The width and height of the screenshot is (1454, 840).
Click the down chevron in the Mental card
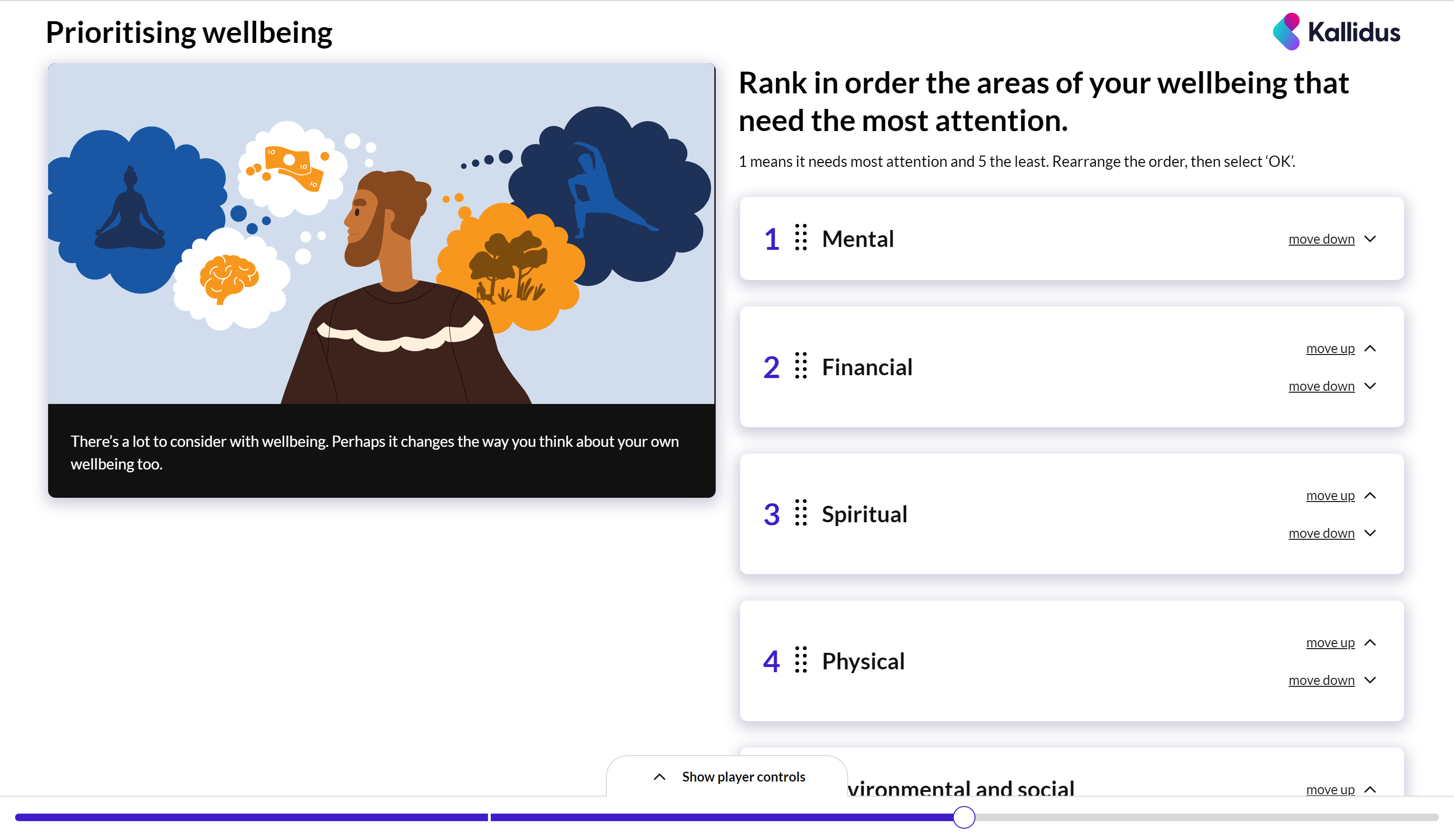1371,239
